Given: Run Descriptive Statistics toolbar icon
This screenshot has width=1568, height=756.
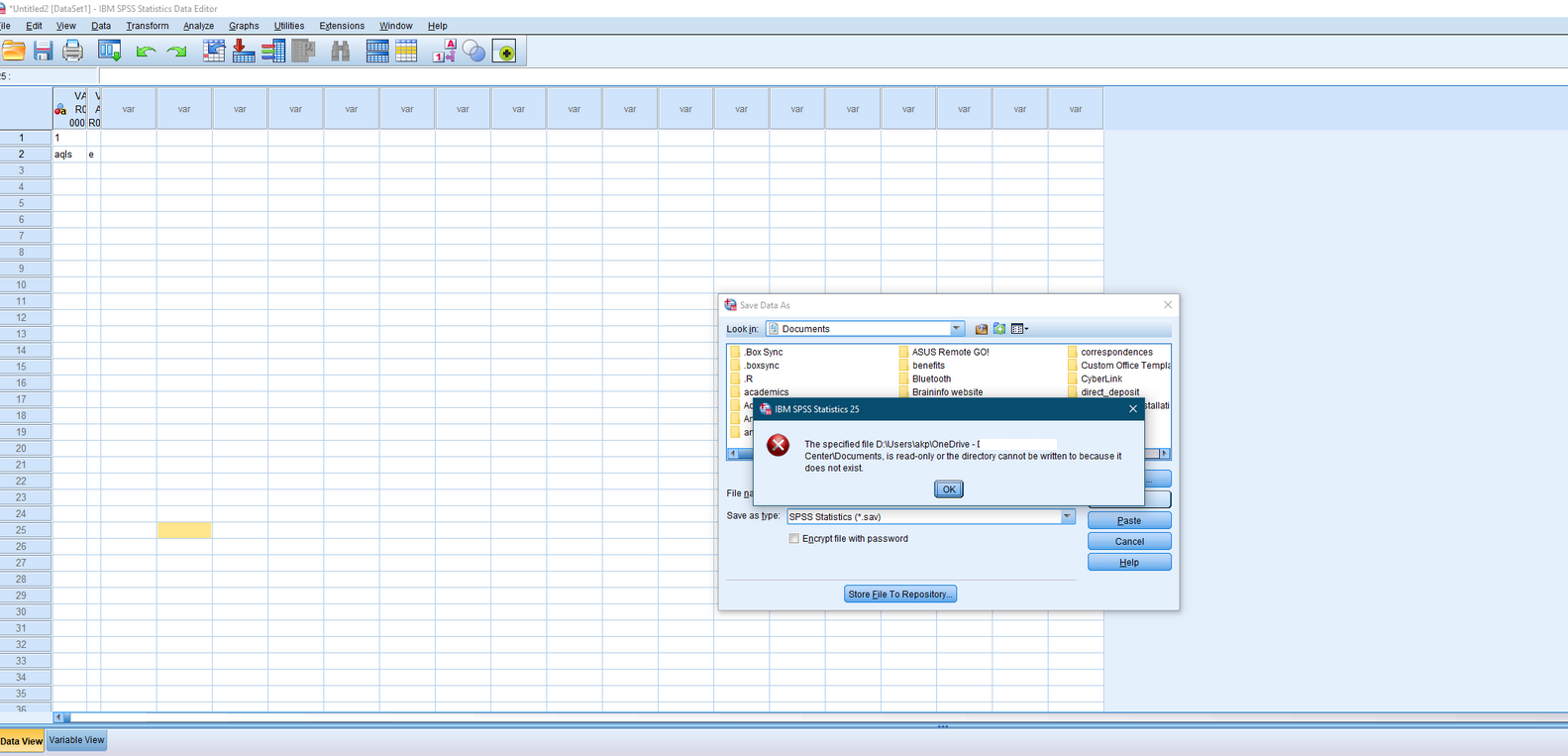Looking at the screenshot, I should tap(303, 52).
